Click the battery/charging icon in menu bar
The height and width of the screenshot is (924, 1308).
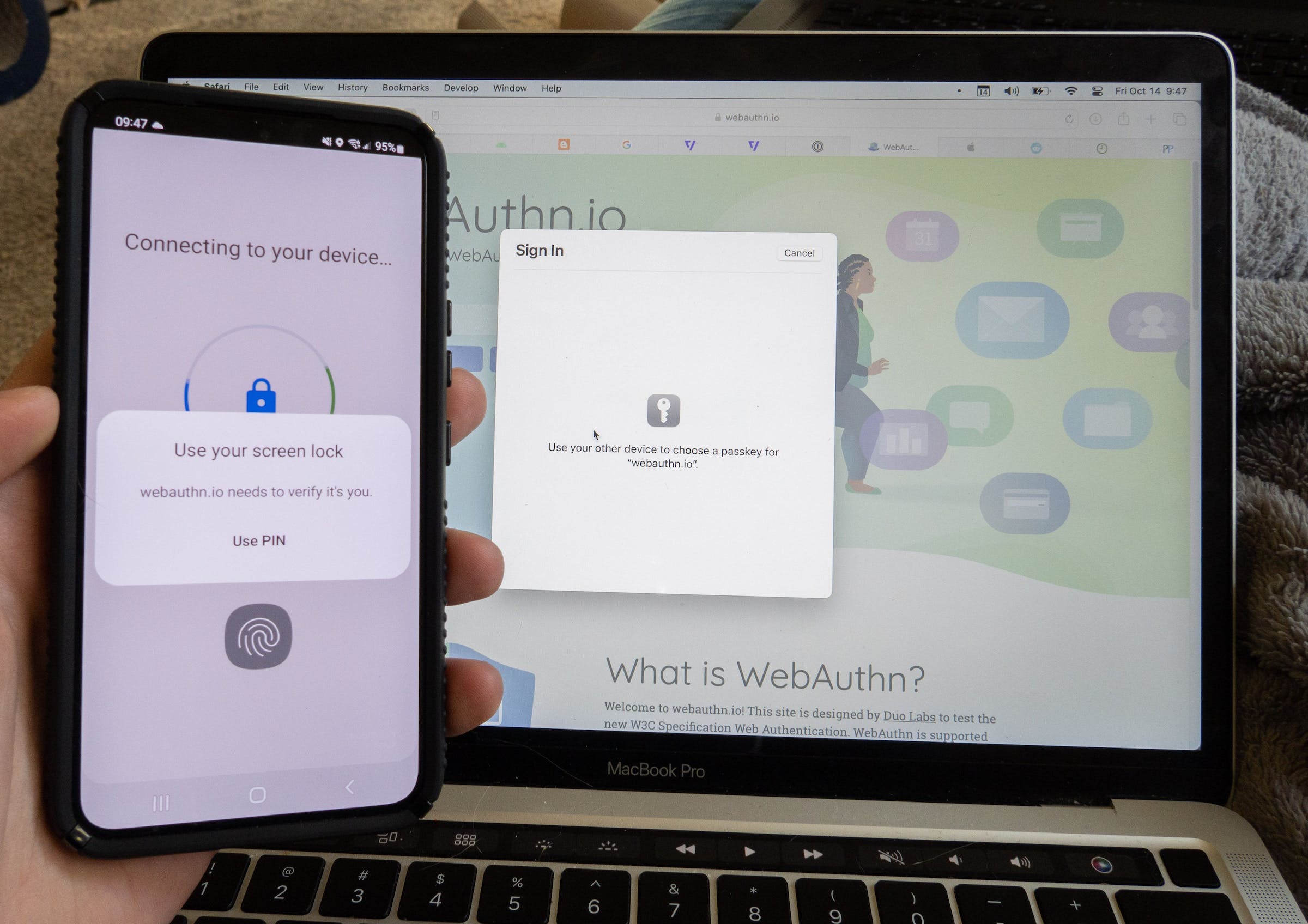[x=1040, y=90]
